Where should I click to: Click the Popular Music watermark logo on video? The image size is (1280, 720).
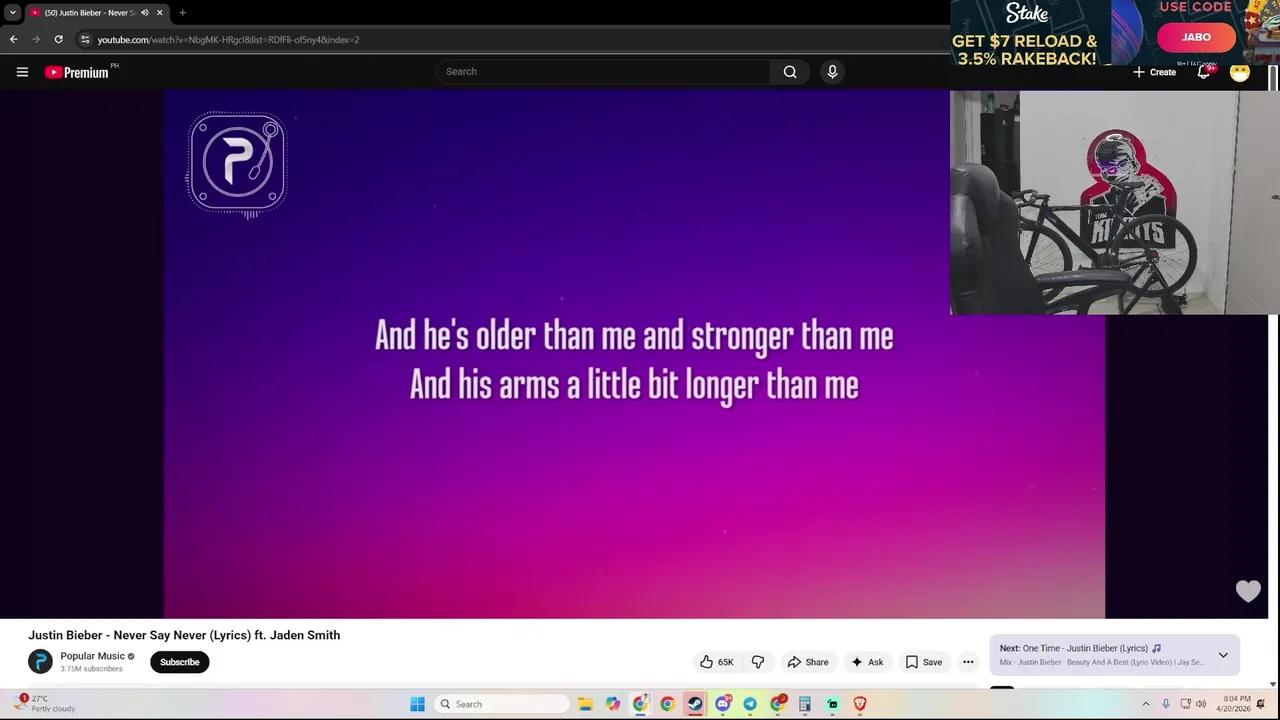[x=237, y=163]
